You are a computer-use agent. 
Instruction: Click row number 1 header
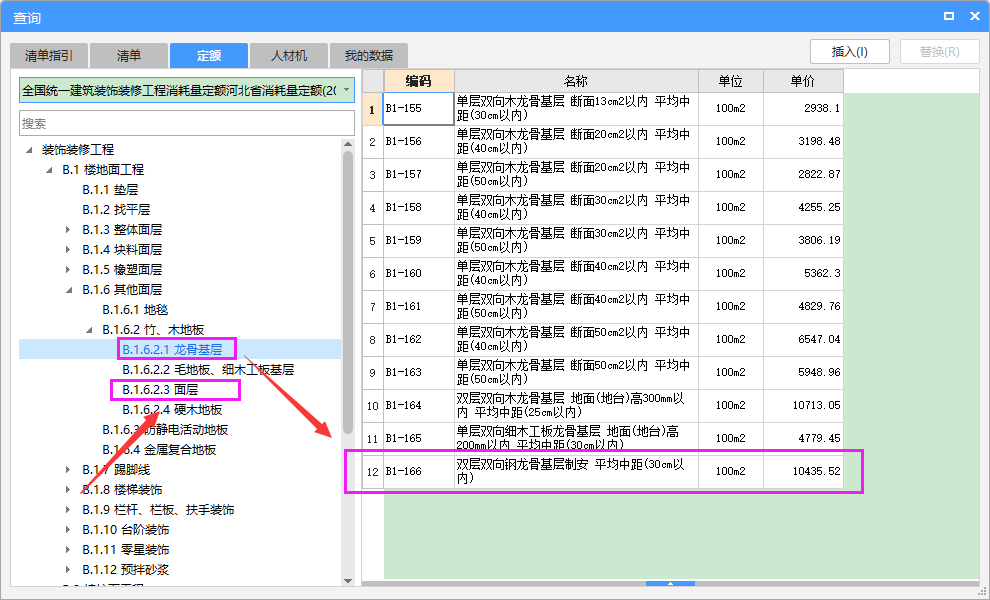click(373, 109)
